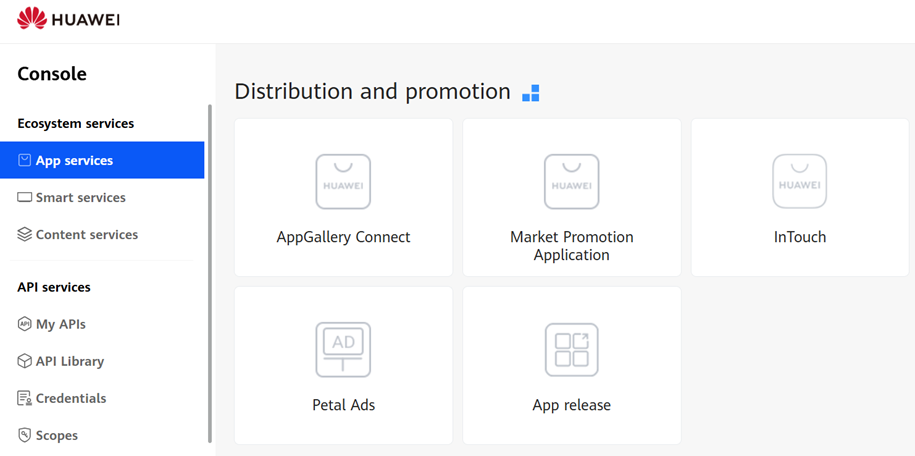Click the My APIs hexagon icon
Image resolution: width=915 pixels, height=456 pixels.
24,324
